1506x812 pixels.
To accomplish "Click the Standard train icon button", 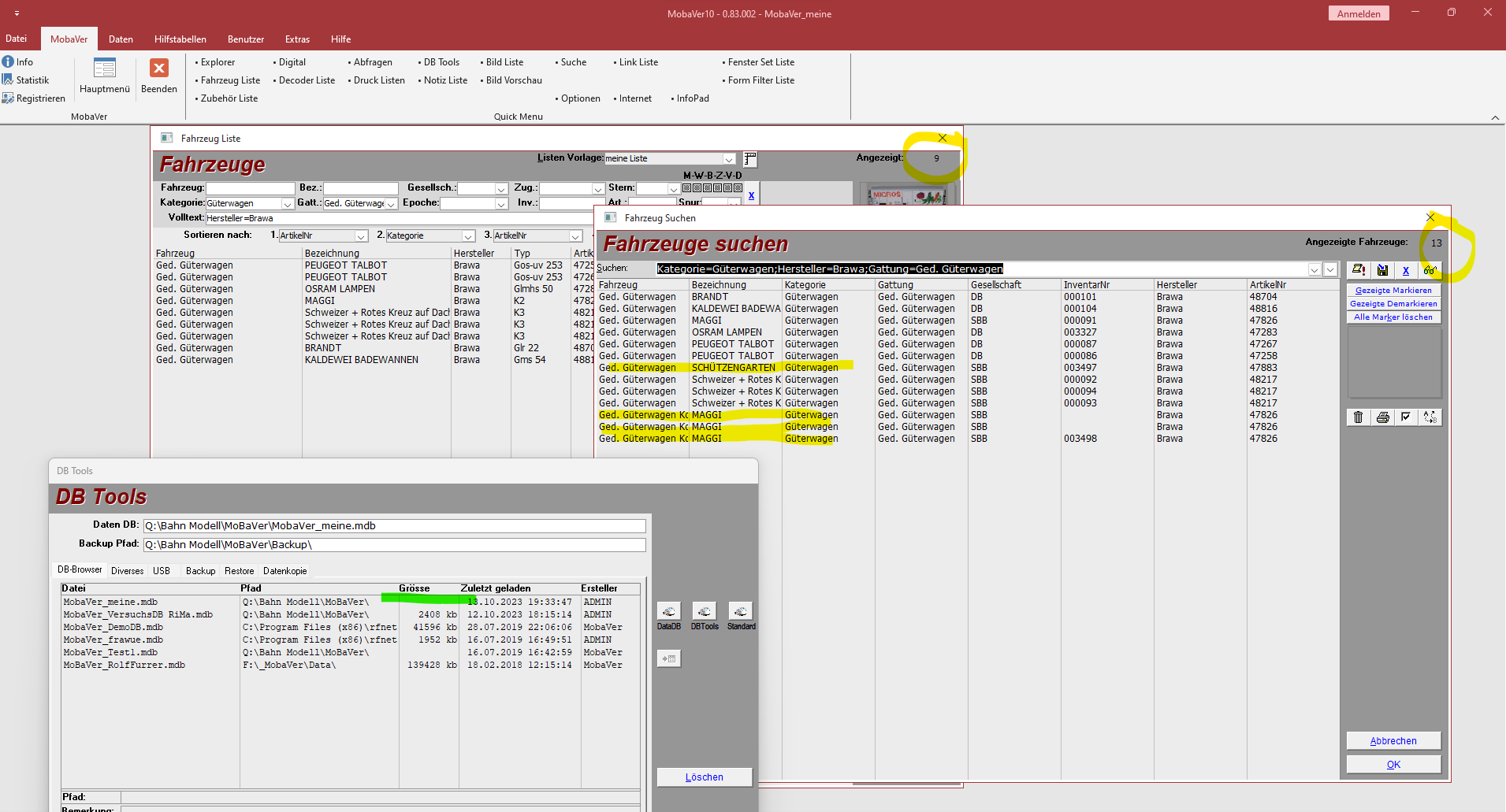I will tap(741, 611).
